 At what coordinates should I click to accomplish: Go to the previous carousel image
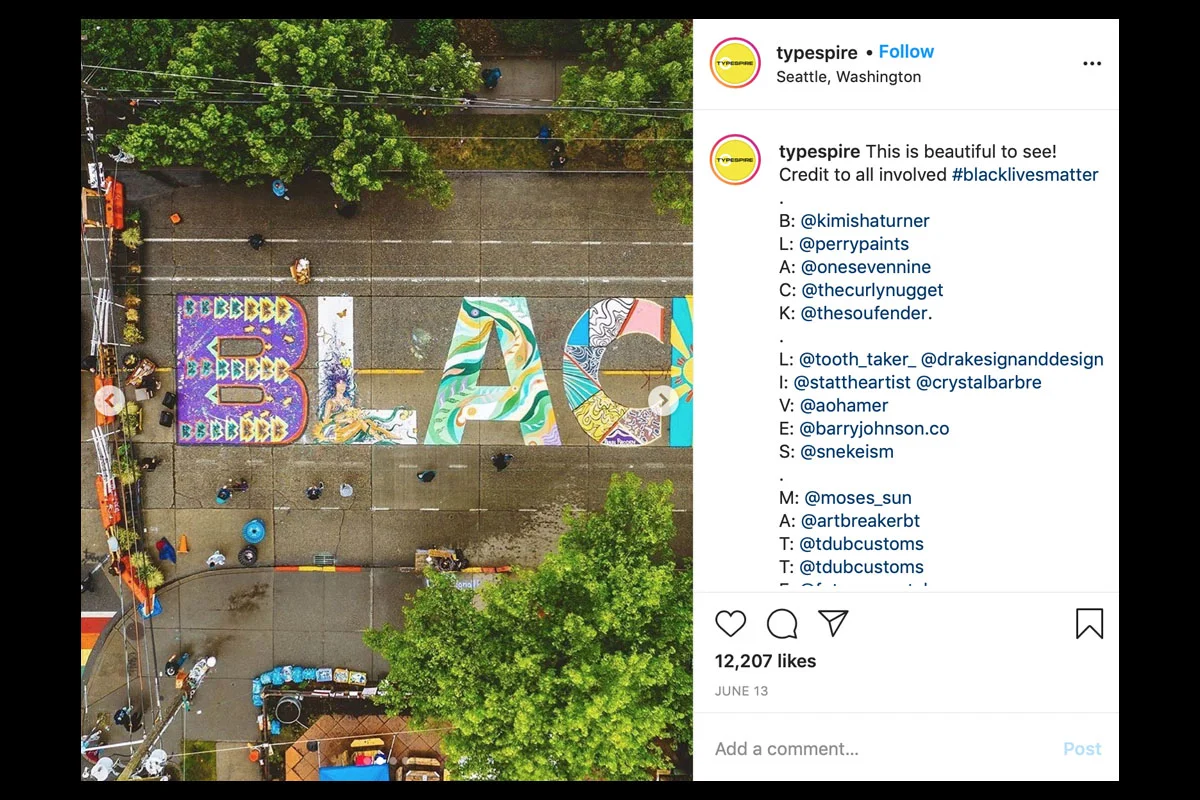(110, 401)
